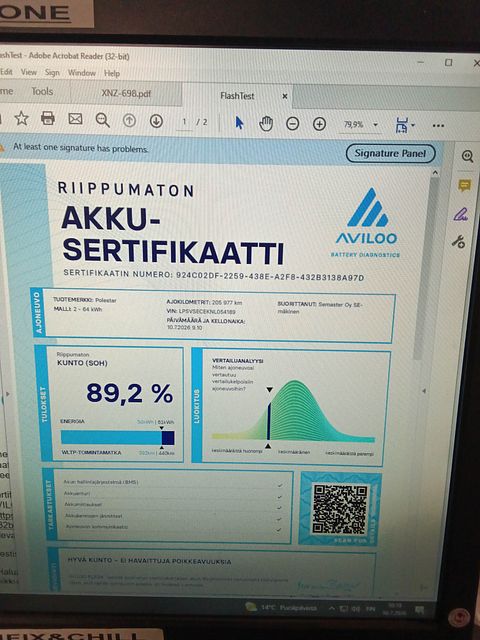This screenshot has height=640, width=480.
Task: Open the Window menu
Action: point(82,73)
